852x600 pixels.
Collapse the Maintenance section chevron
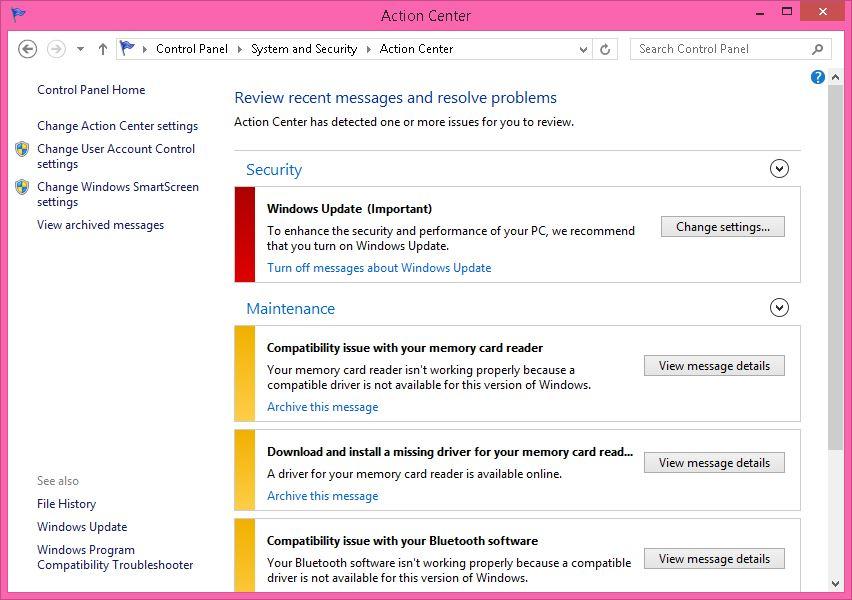tap(779, 308)
